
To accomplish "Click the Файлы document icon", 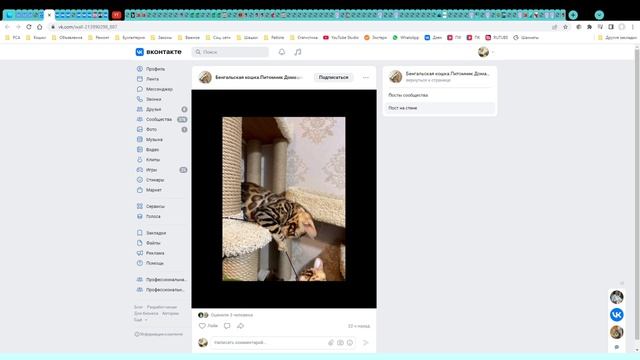I will (140, 243).
